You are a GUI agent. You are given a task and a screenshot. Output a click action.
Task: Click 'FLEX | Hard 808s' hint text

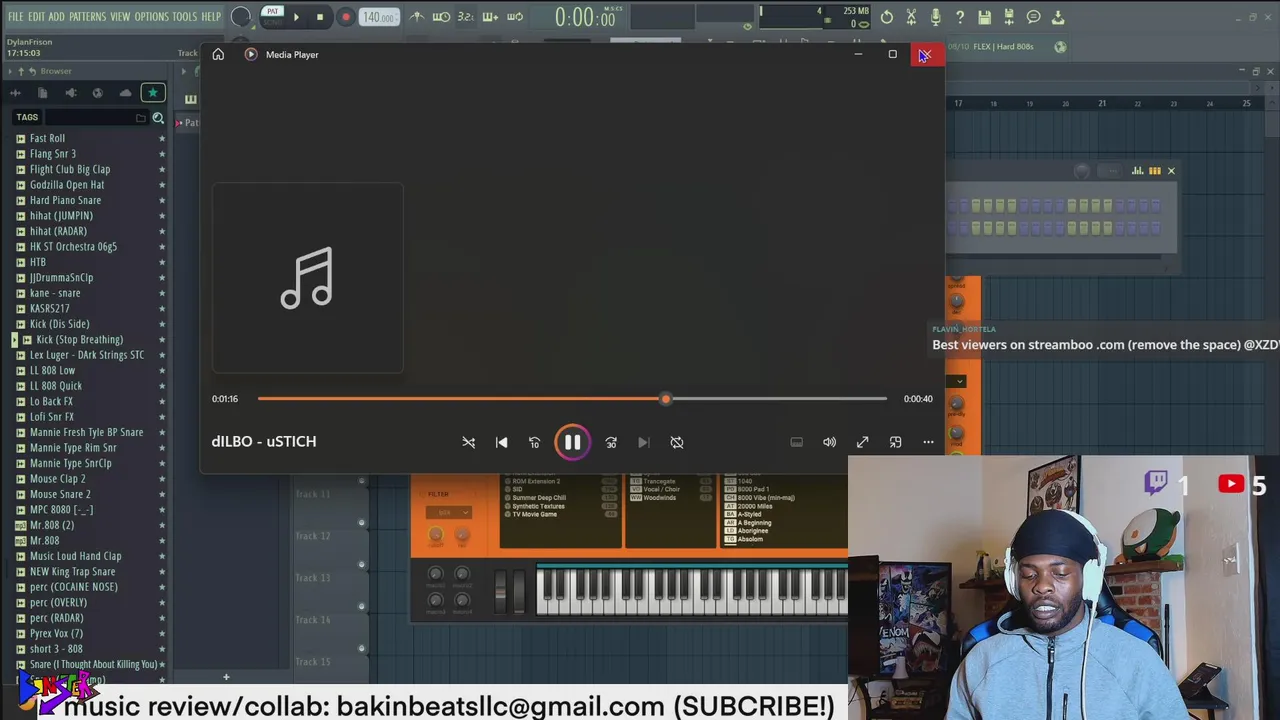click(x=1003, y=47)
